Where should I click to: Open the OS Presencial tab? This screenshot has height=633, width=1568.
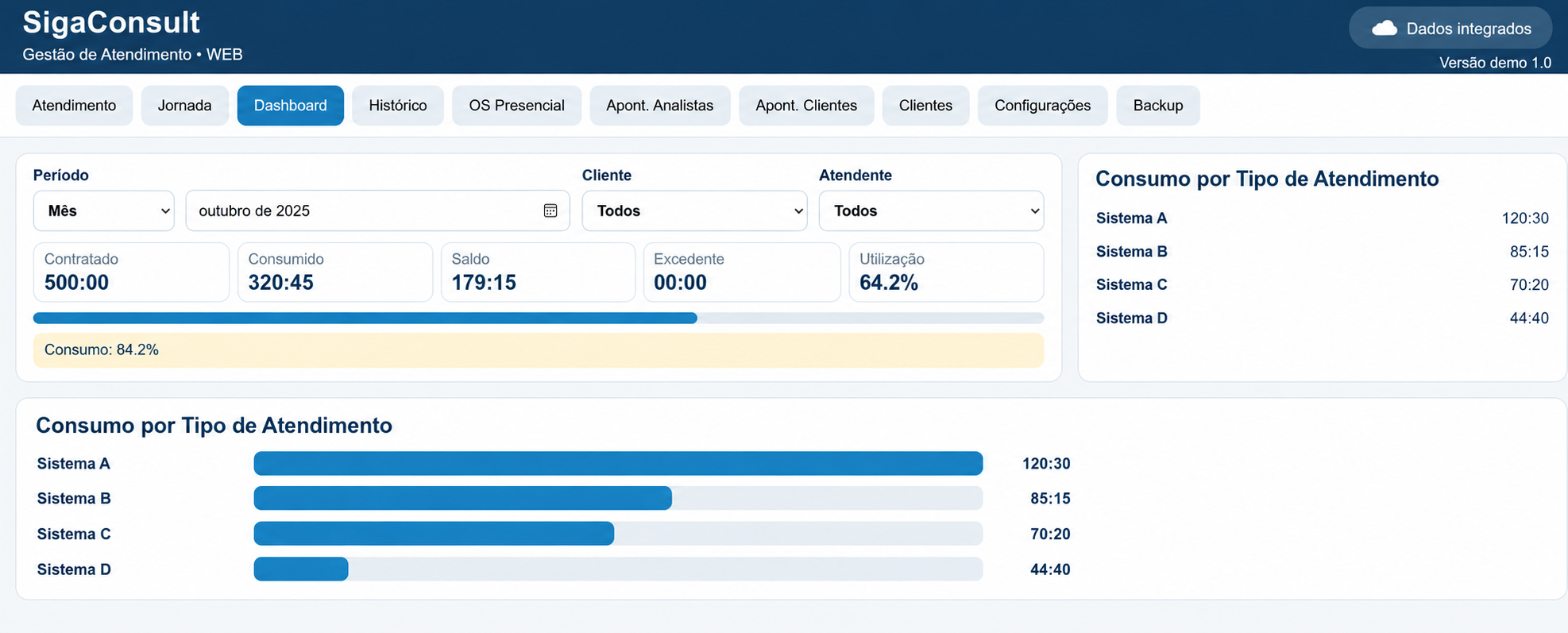click(x=517, y=106)
